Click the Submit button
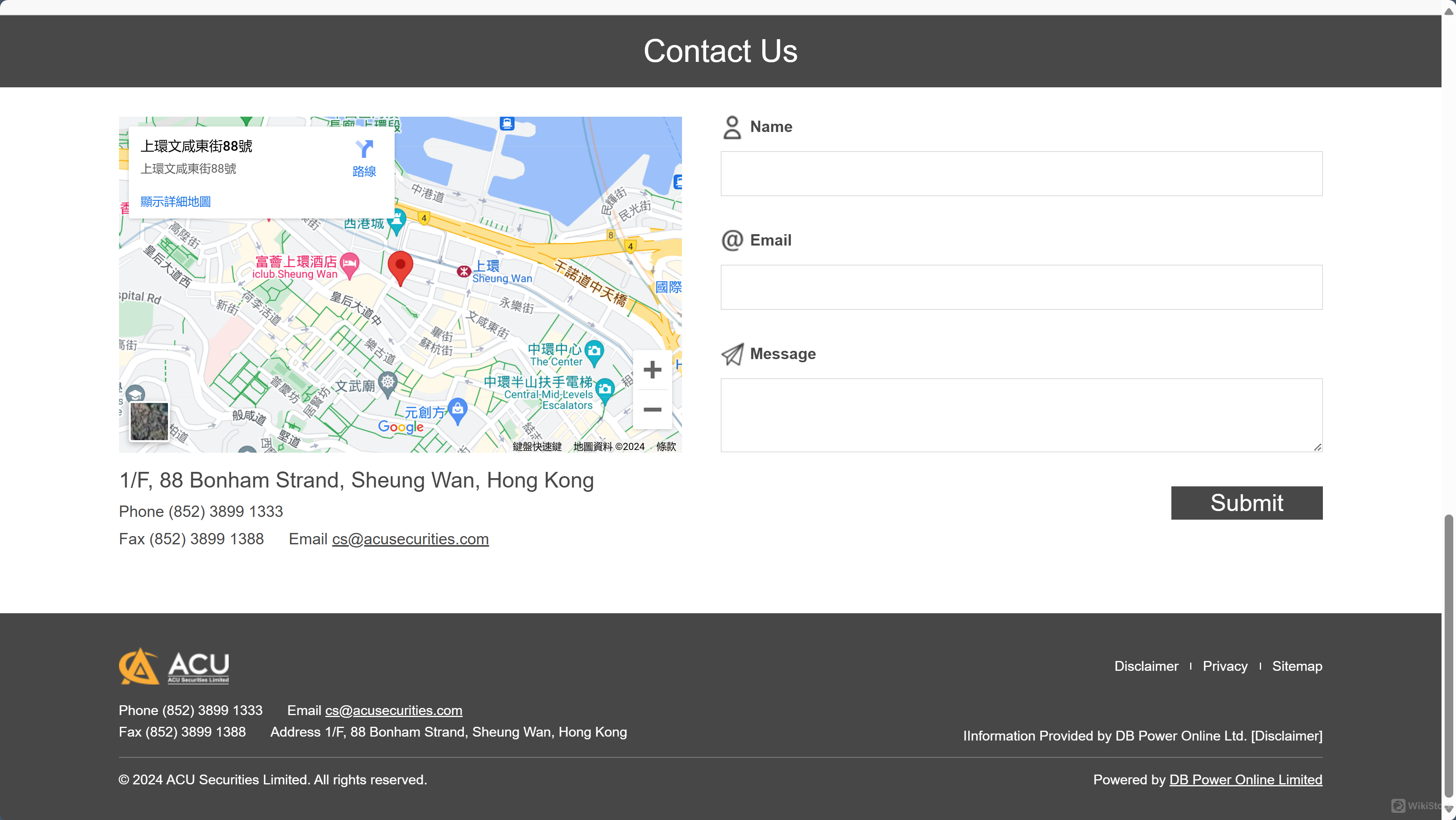Viewport: 1456px width, 820px height. 1247,503
